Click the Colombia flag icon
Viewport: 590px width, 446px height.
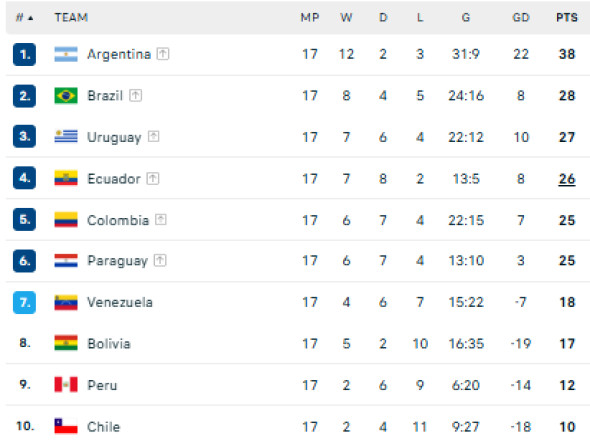(66, 220)
